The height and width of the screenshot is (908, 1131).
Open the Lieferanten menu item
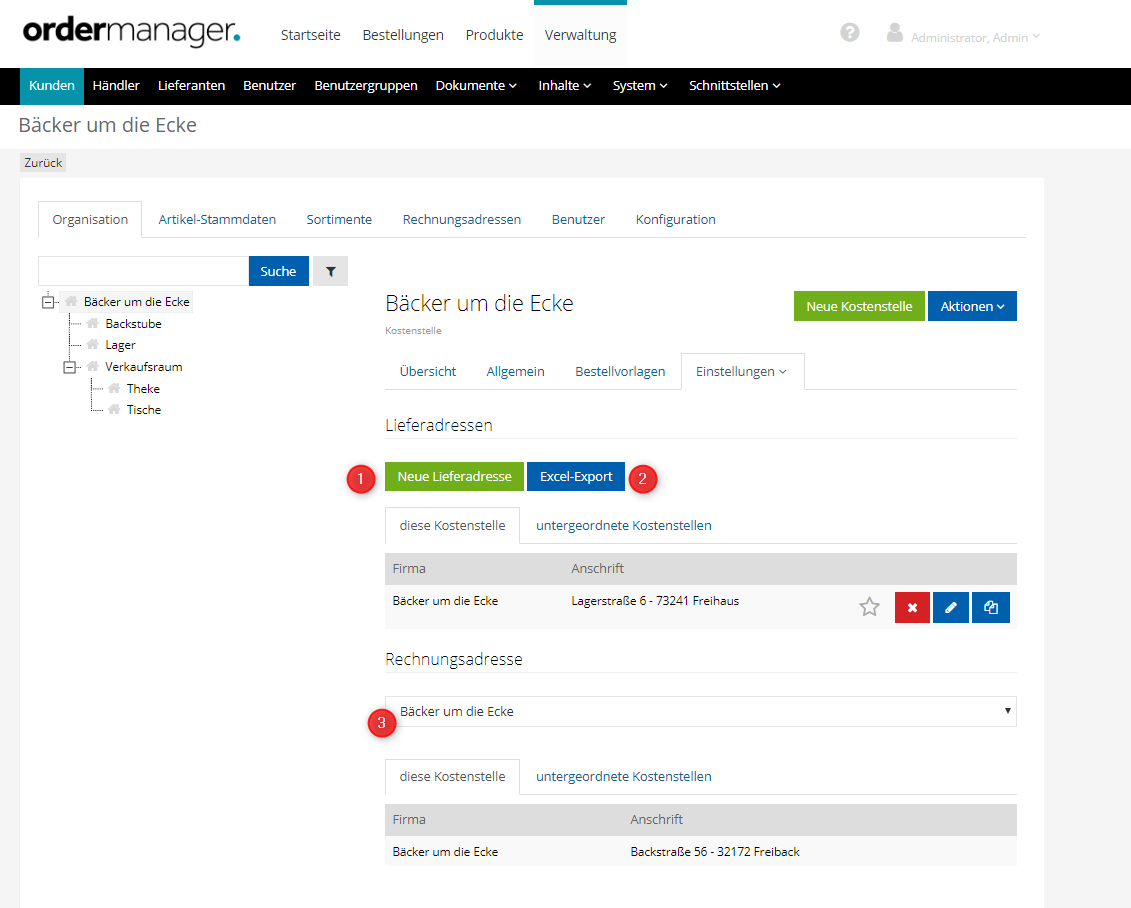pos(191,85)
